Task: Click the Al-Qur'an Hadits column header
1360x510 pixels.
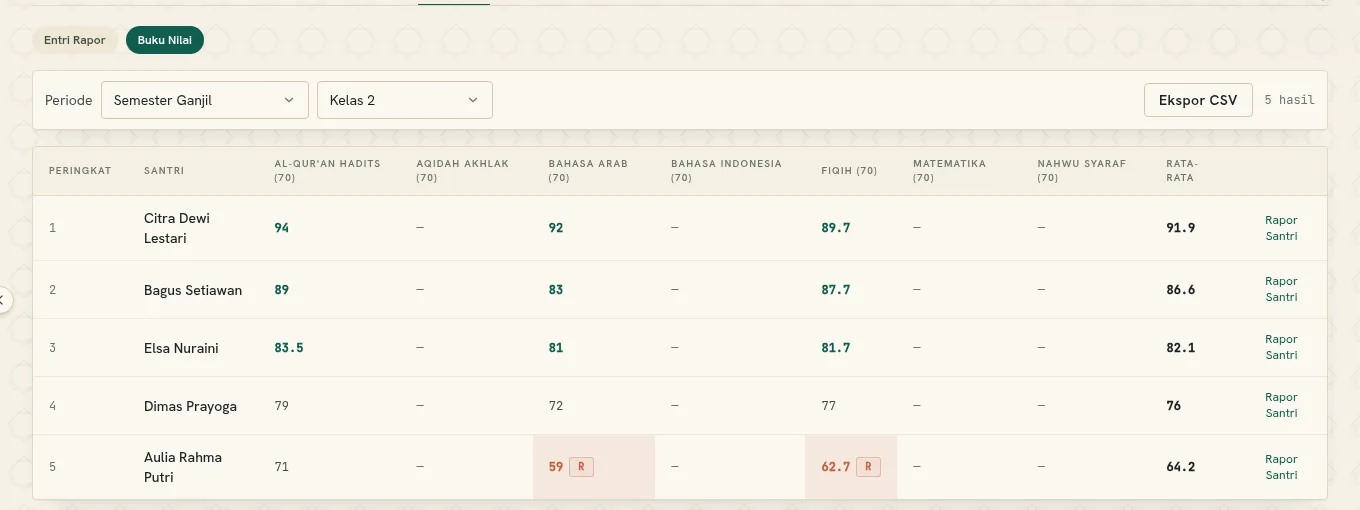Action: coord(328,171)
